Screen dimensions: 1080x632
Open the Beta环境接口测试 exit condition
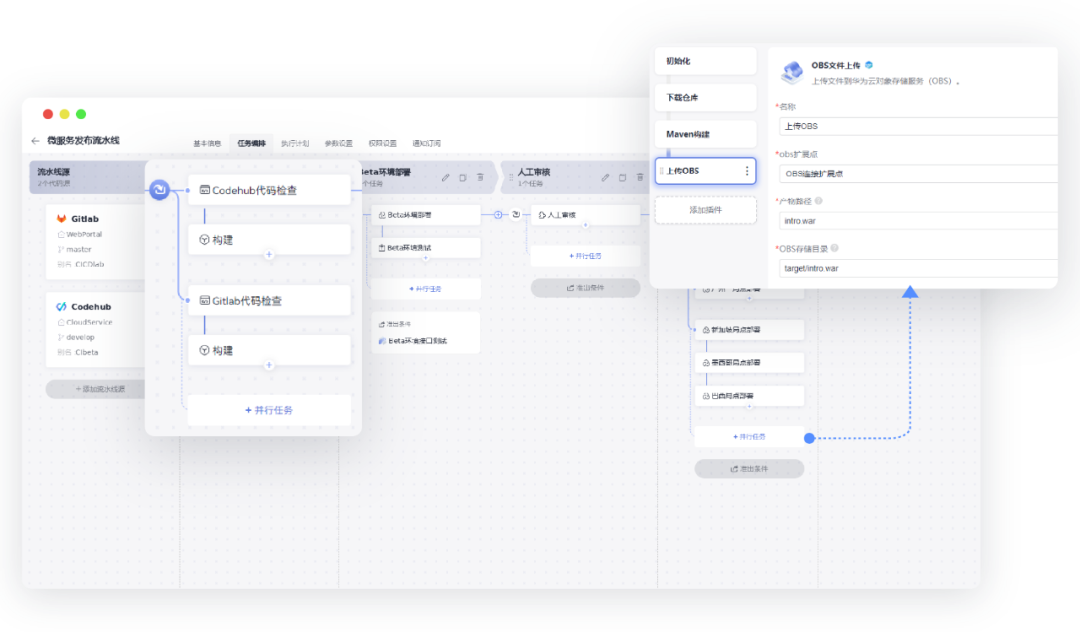pos(413,341)
